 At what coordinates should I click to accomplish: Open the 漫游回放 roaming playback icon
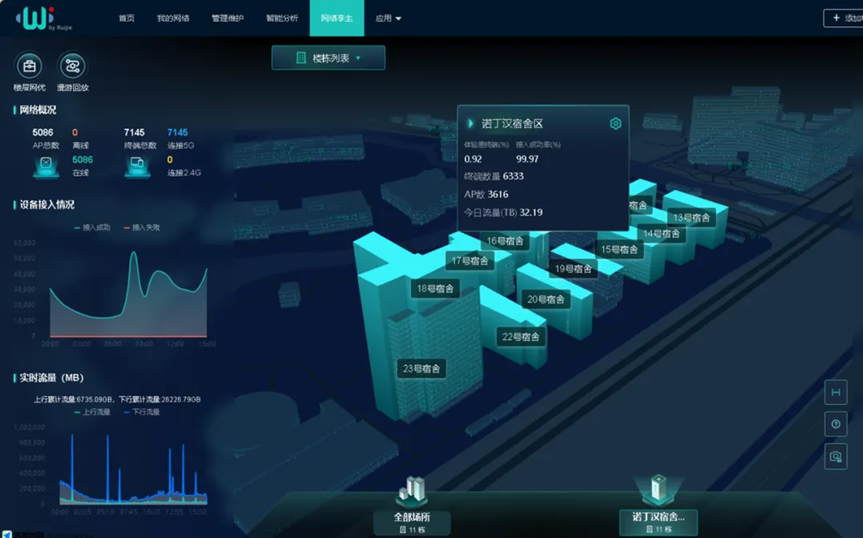pos(72,67)
